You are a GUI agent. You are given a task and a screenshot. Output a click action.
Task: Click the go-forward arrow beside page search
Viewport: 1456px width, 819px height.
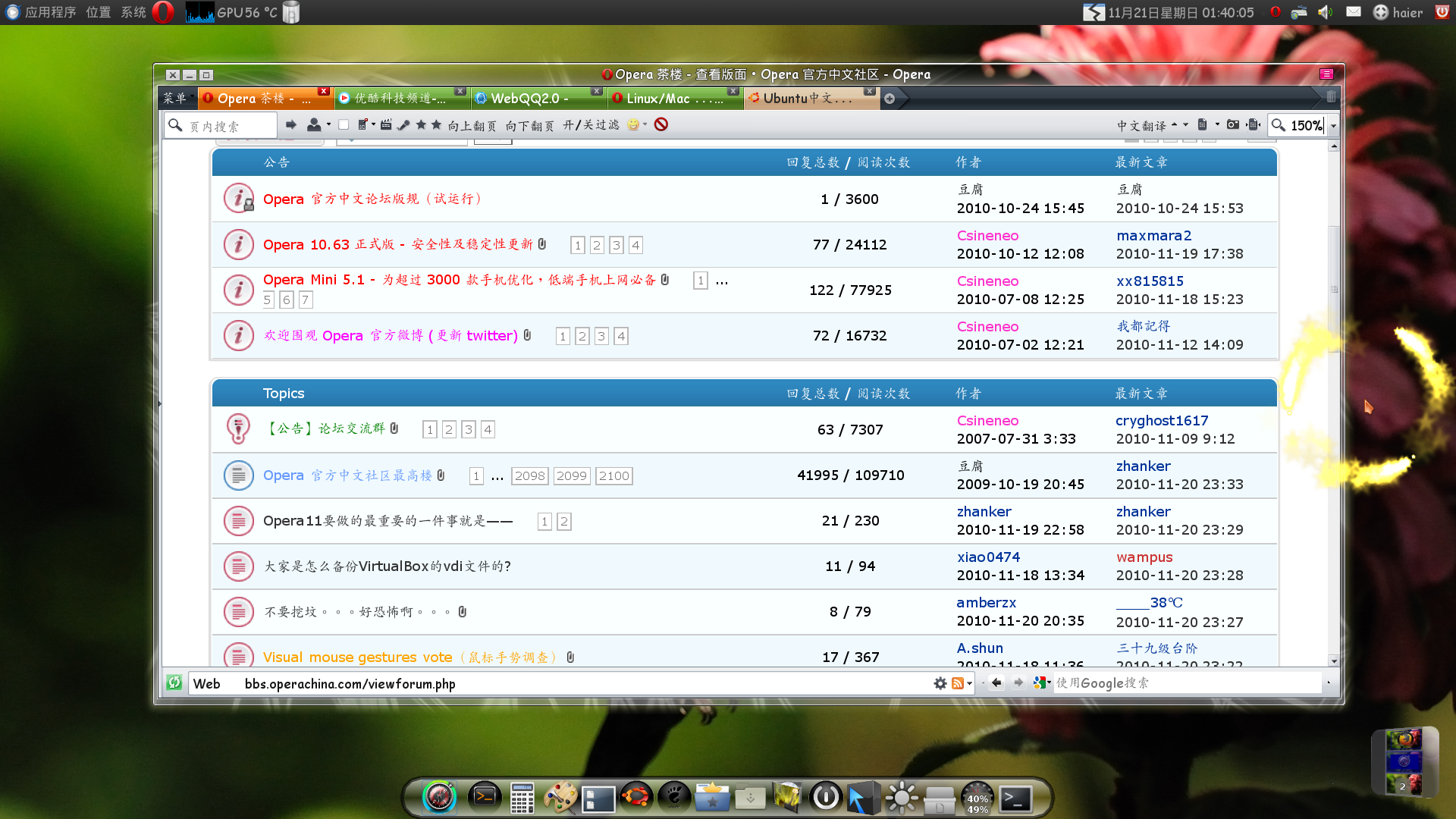click(291, 124)
